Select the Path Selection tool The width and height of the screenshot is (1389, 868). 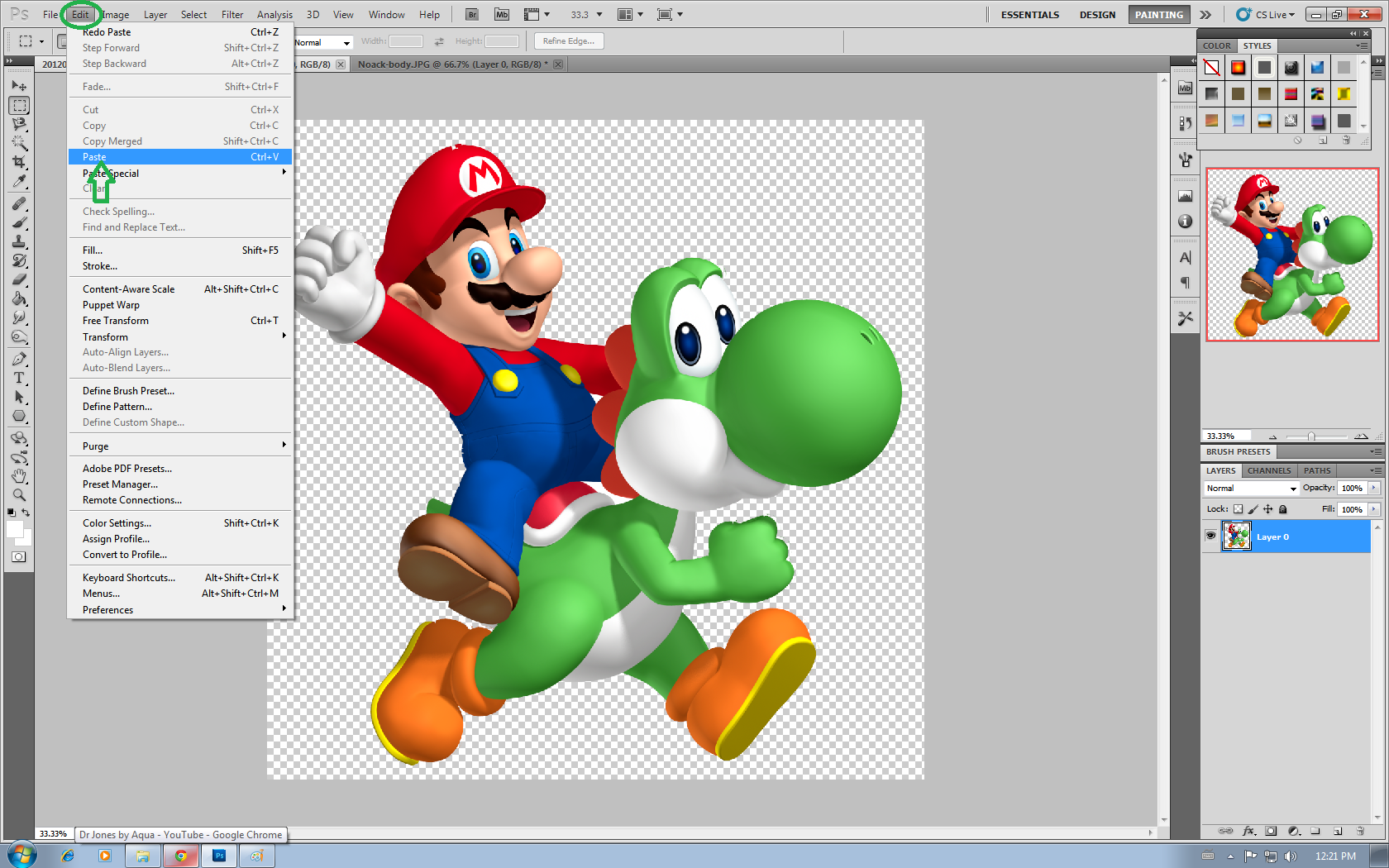click(x=19, y=398)
